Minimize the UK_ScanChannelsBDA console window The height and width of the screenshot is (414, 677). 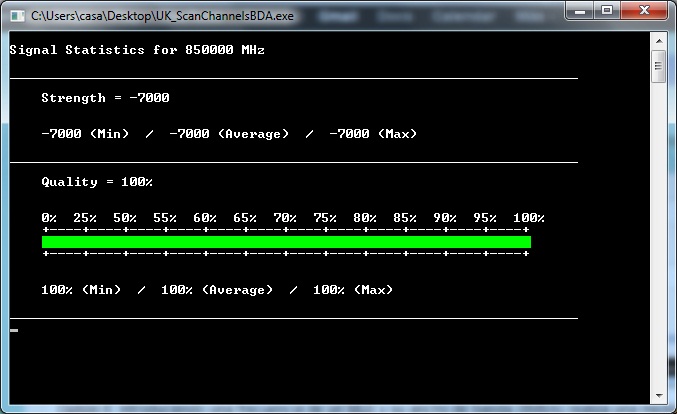(x=579, y=11)
